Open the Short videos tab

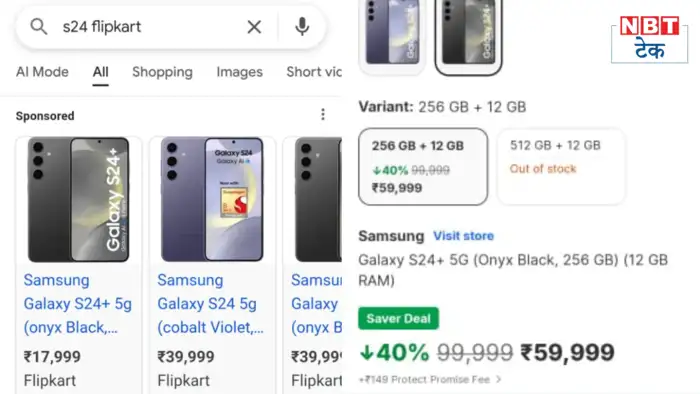click(x=314, y=72)
